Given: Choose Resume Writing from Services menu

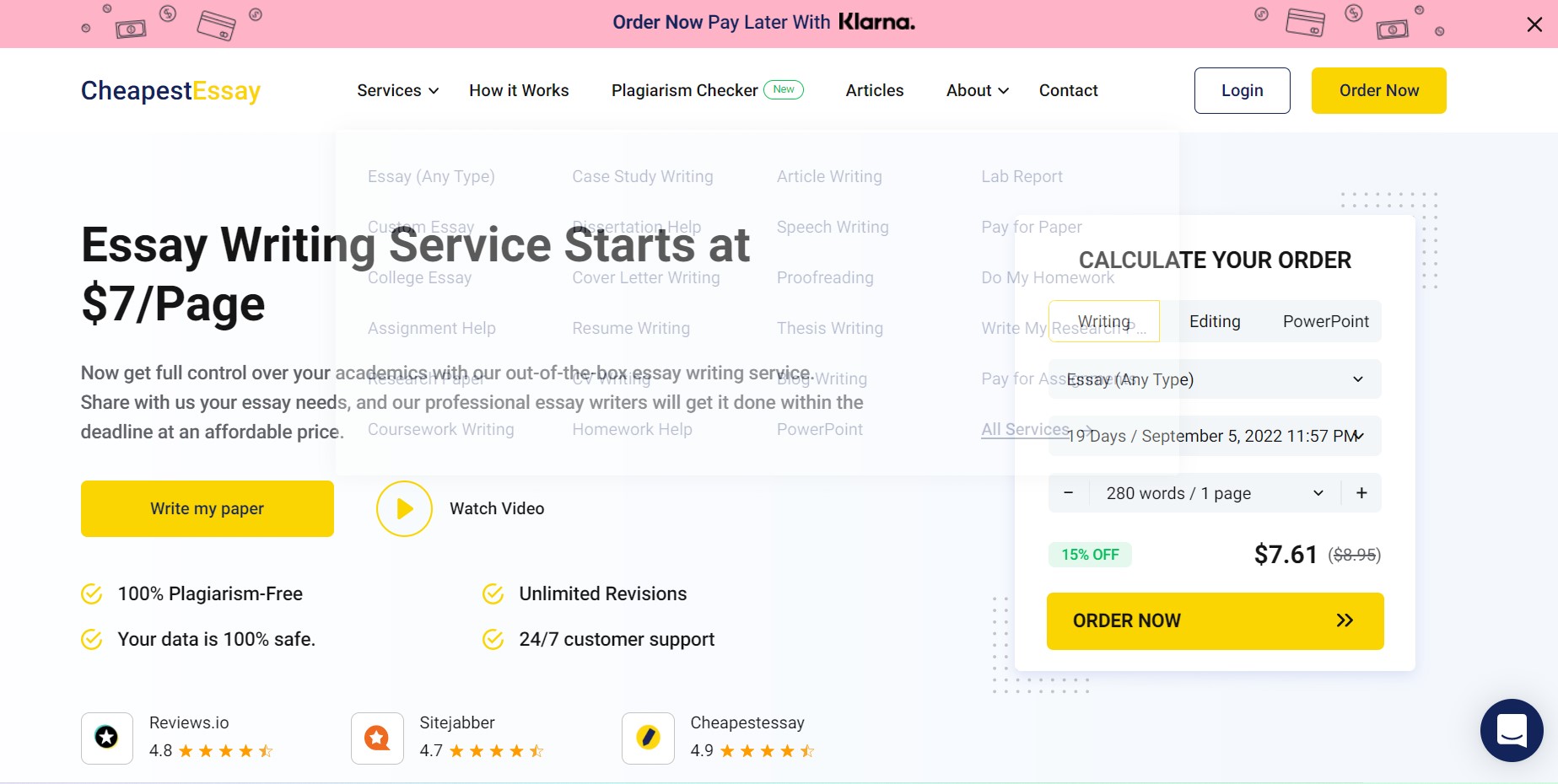Looking at the screenshot, I should click(631, 328).
